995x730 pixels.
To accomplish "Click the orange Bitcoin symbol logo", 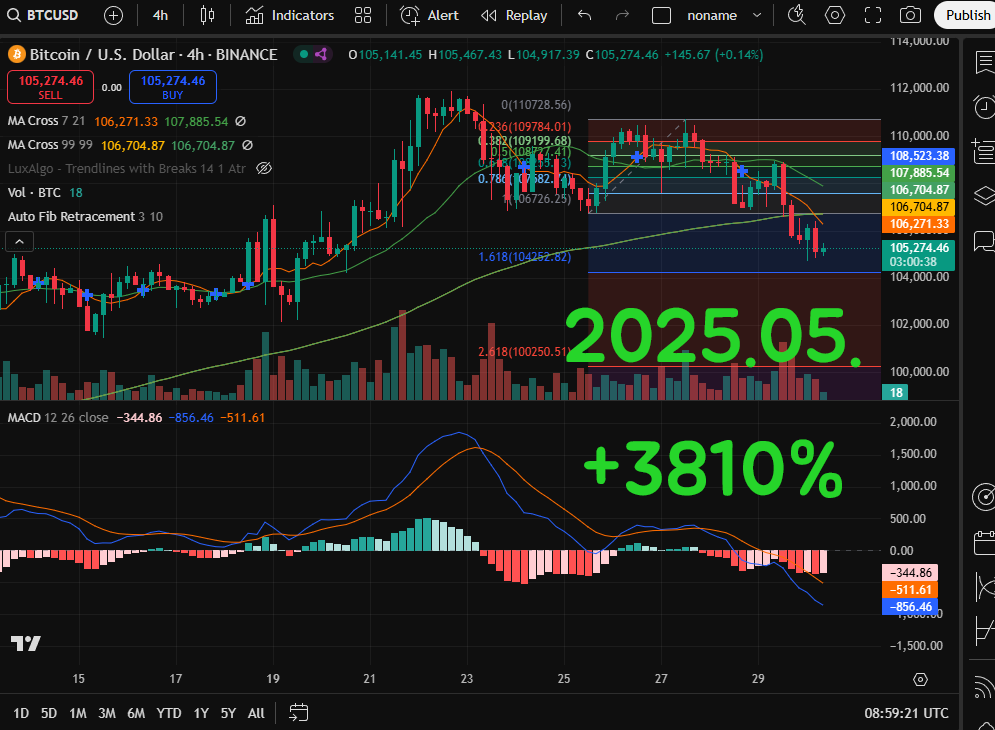I will click(16, 55).
